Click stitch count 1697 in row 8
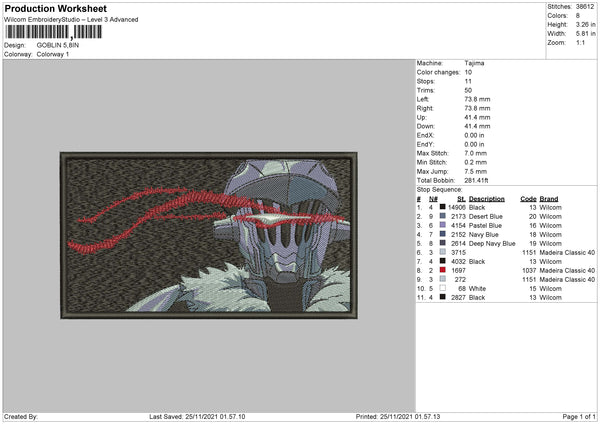The height and width of the screenshot is (424, 600). (x=458, y=271)
